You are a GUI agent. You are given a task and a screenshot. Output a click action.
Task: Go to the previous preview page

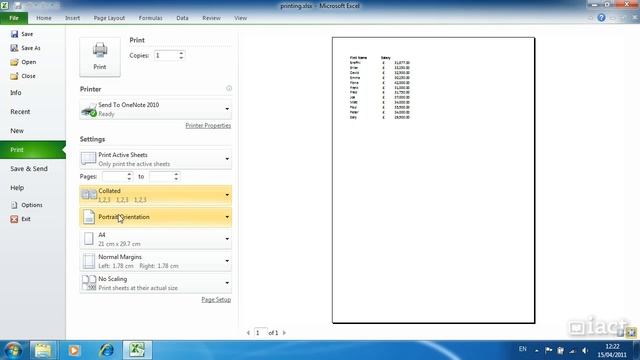tap(248, 333)
